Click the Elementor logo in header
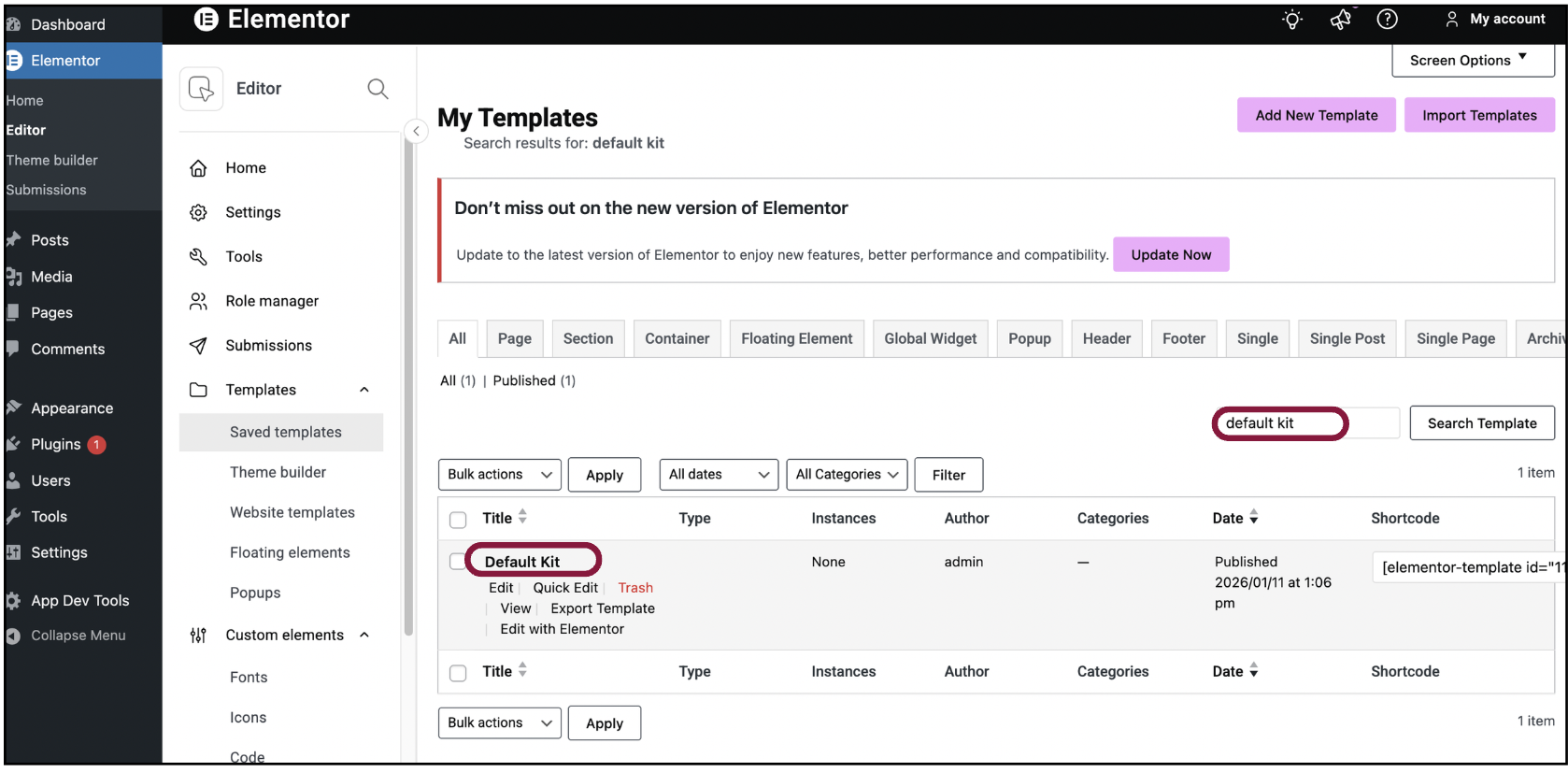 pyautogui.click(x=207, y=20)
